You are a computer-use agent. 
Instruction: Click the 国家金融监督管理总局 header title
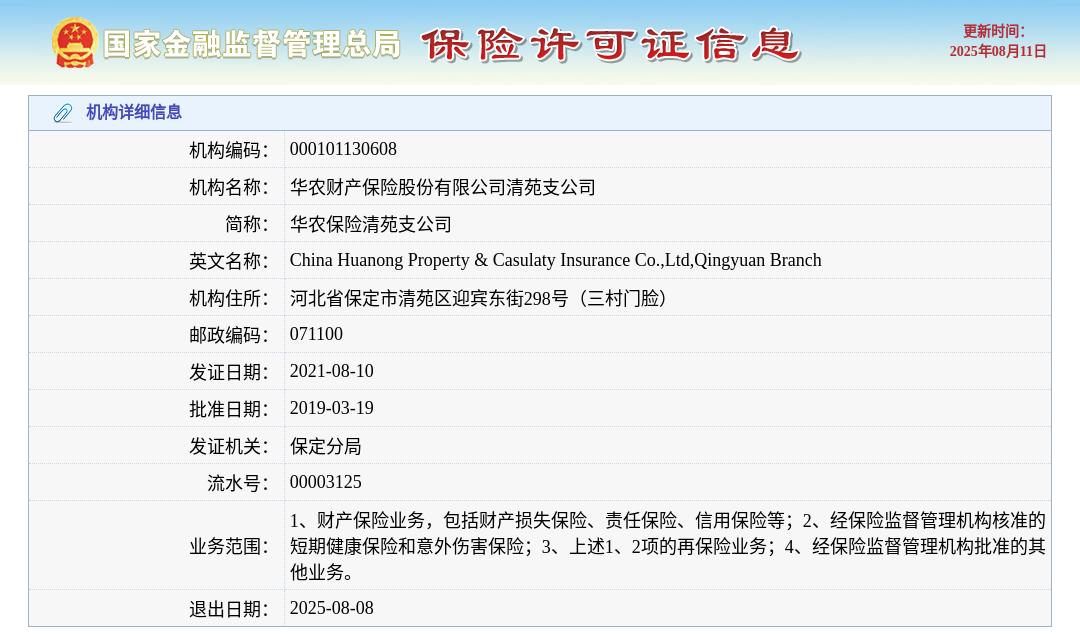click(x=252, y=45)
